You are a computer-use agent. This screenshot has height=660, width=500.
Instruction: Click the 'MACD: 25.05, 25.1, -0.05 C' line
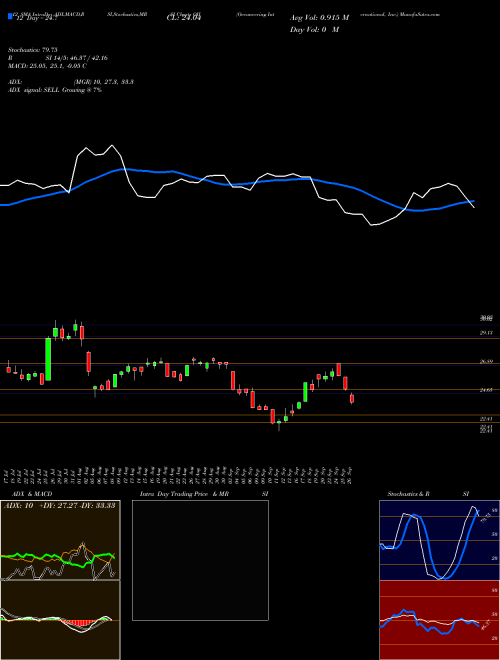tap(48, 66)
